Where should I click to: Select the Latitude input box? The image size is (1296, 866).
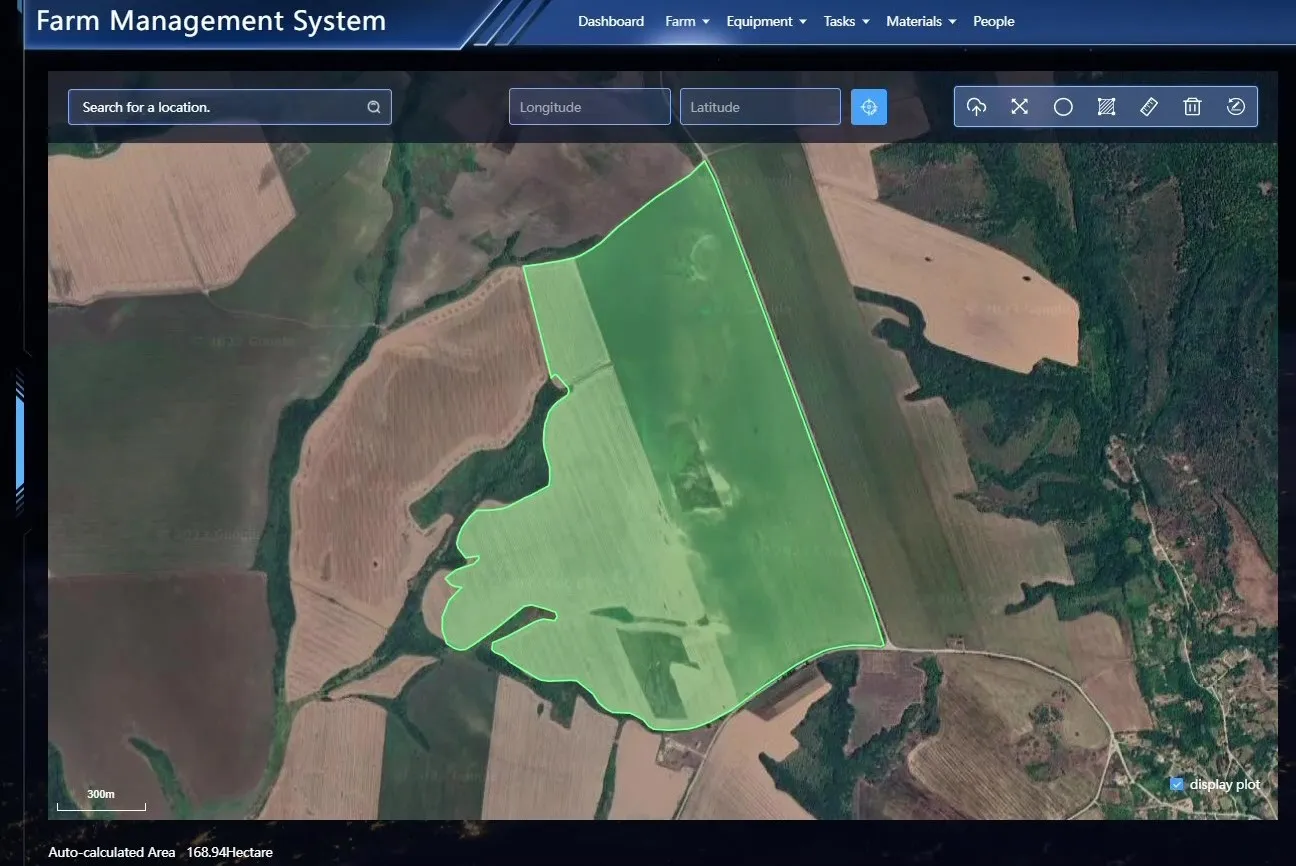click(x=760, y=107)
